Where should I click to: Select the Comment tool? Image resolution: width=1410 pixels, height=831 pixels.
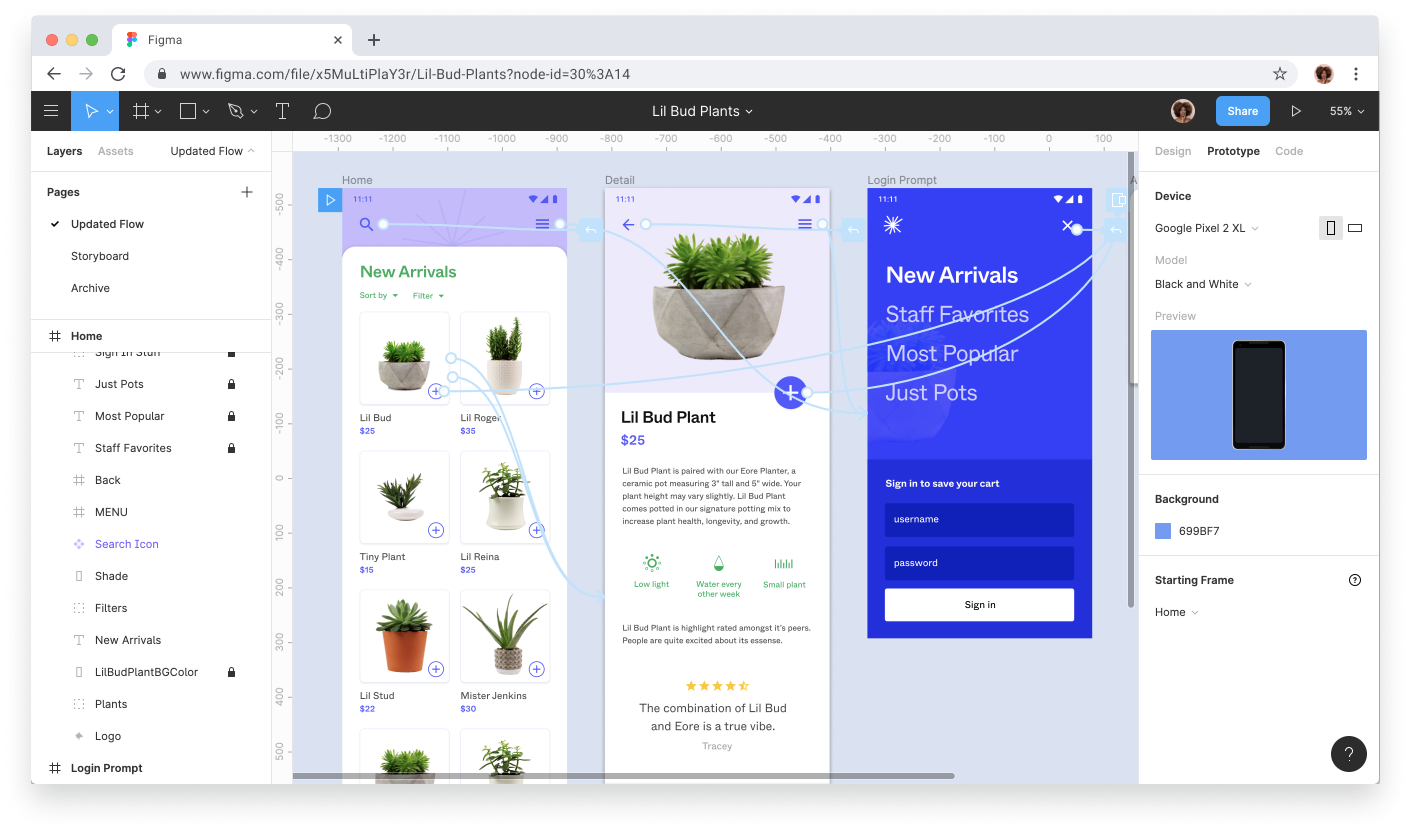pos(322,111)
